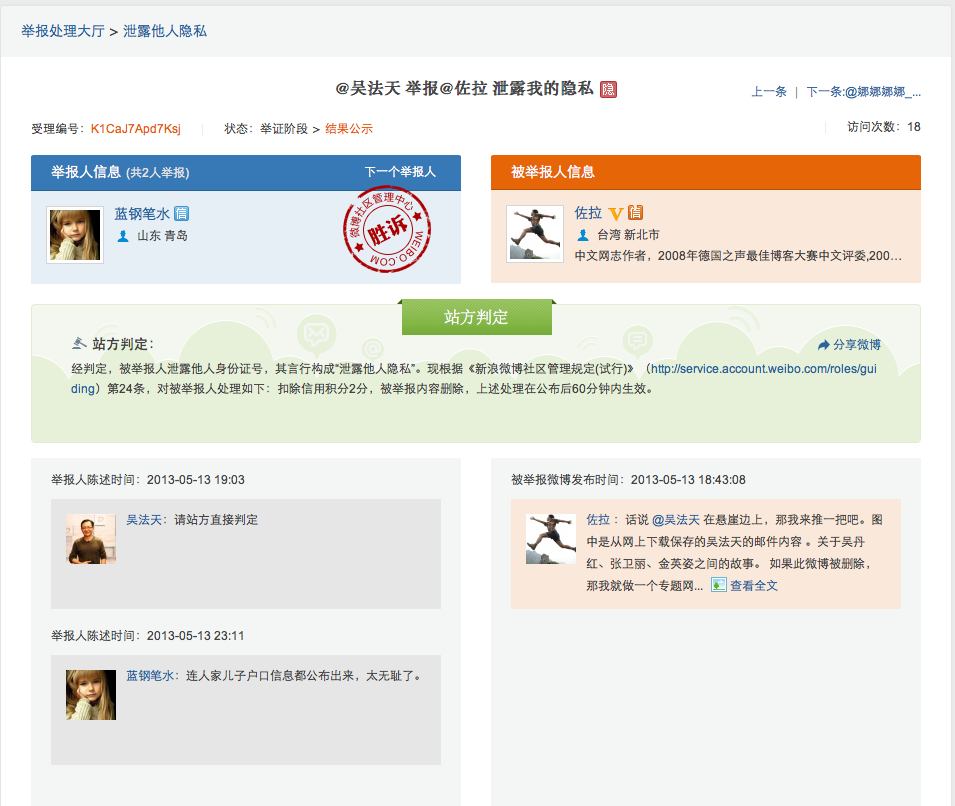
Task: Click person icon beside 台湾 新北市
Action: 583,235
